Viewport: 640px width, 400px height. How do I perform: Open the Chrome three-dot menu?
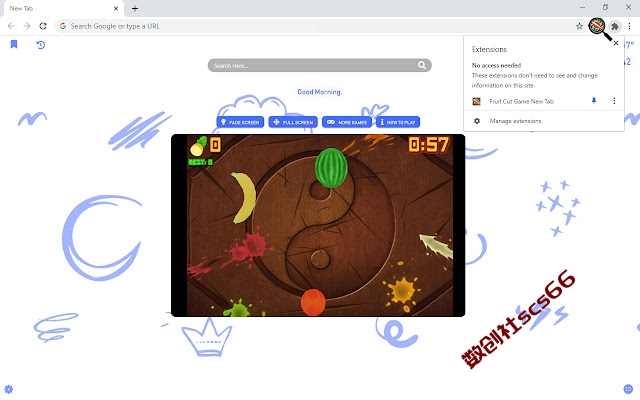[x=629, y=26]
